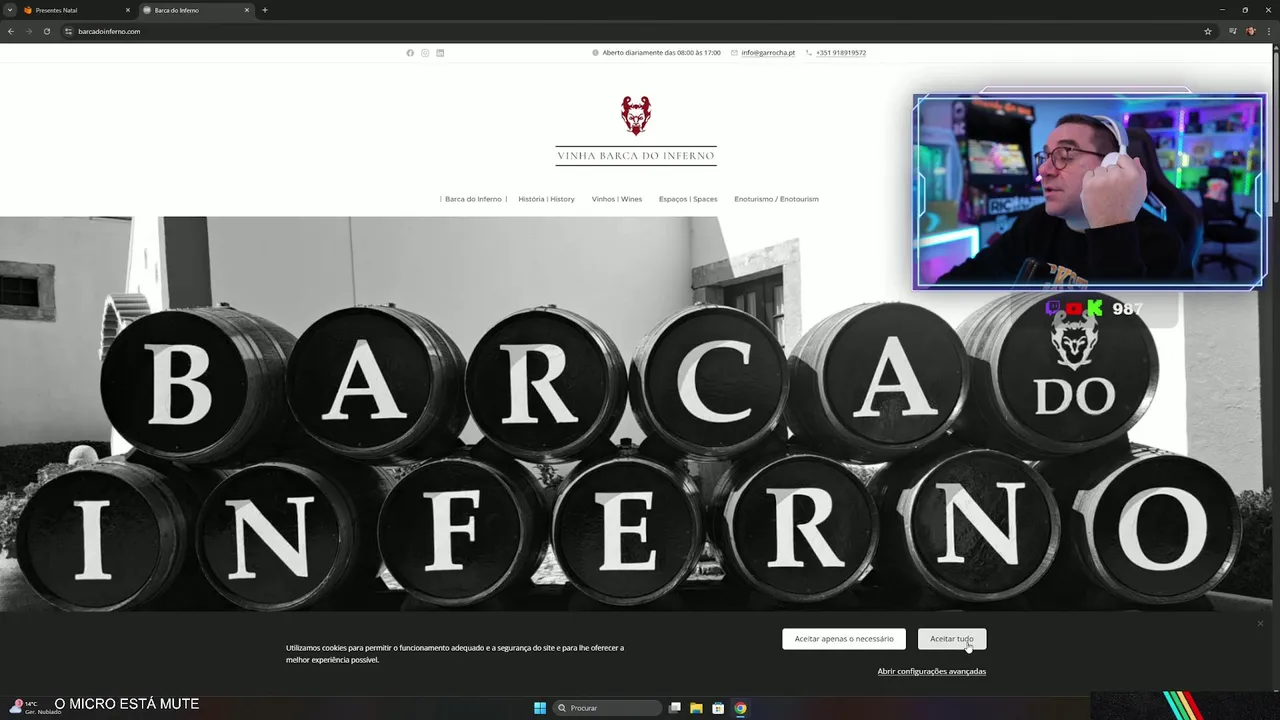
Task: Open the Enoturismo | Enotourism menu item
Action: pyautogui.click(x=776, y=199)
